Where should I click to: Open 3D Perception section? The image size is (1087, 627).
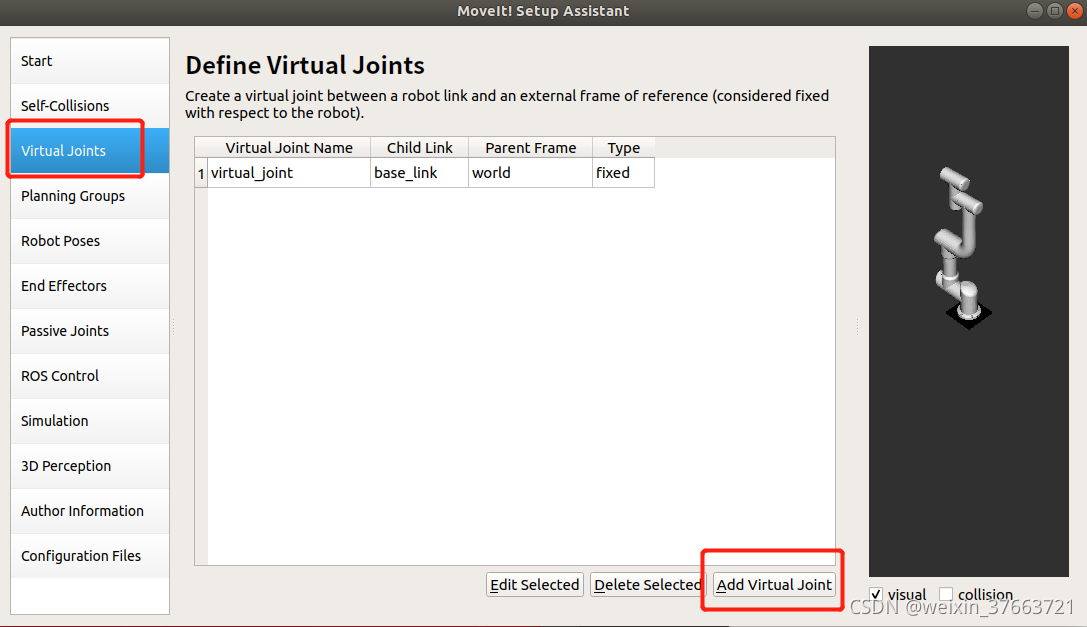(x=90, y=466)
